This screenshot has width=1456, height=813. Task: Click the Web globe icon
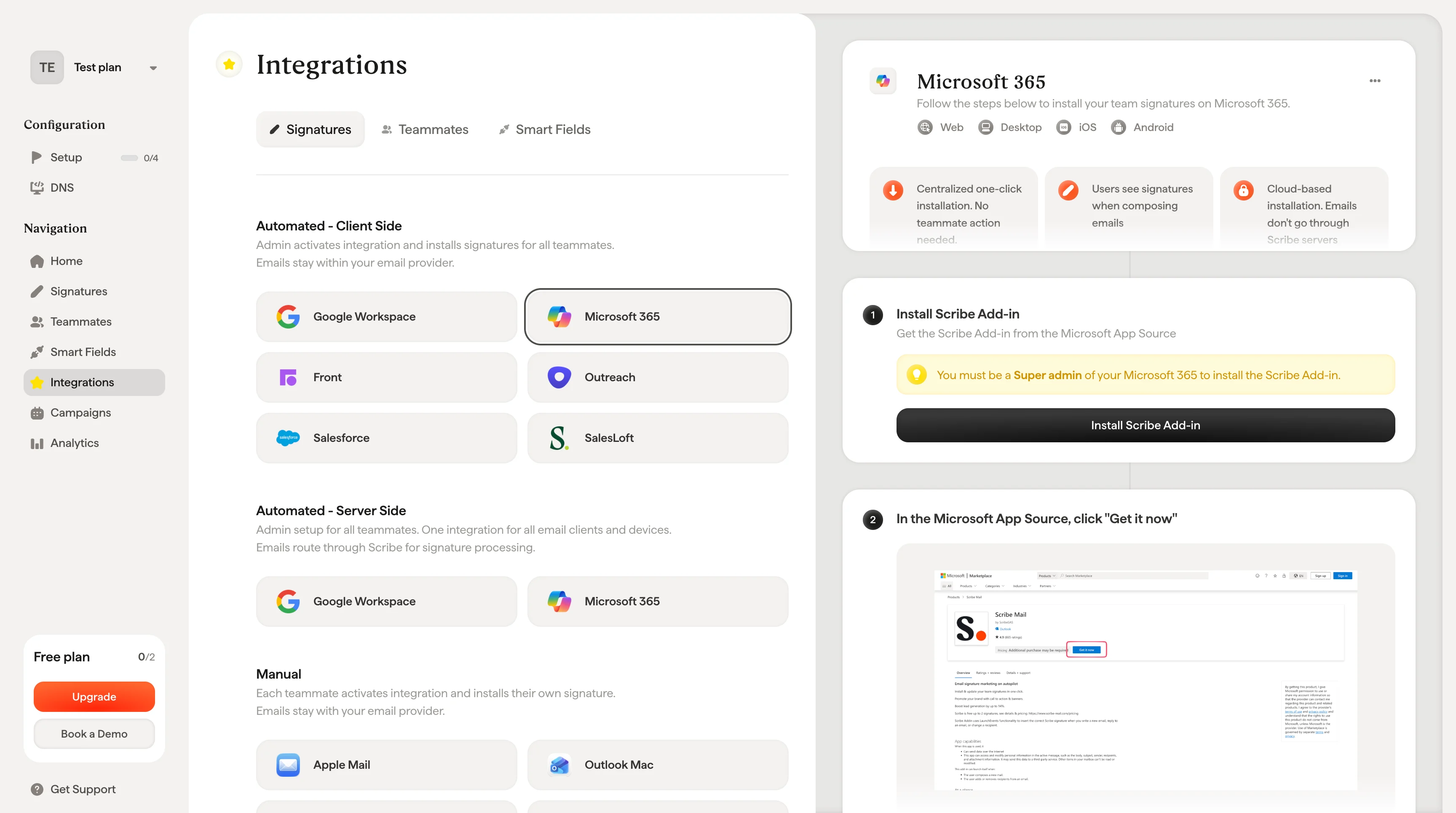(925, 128)
